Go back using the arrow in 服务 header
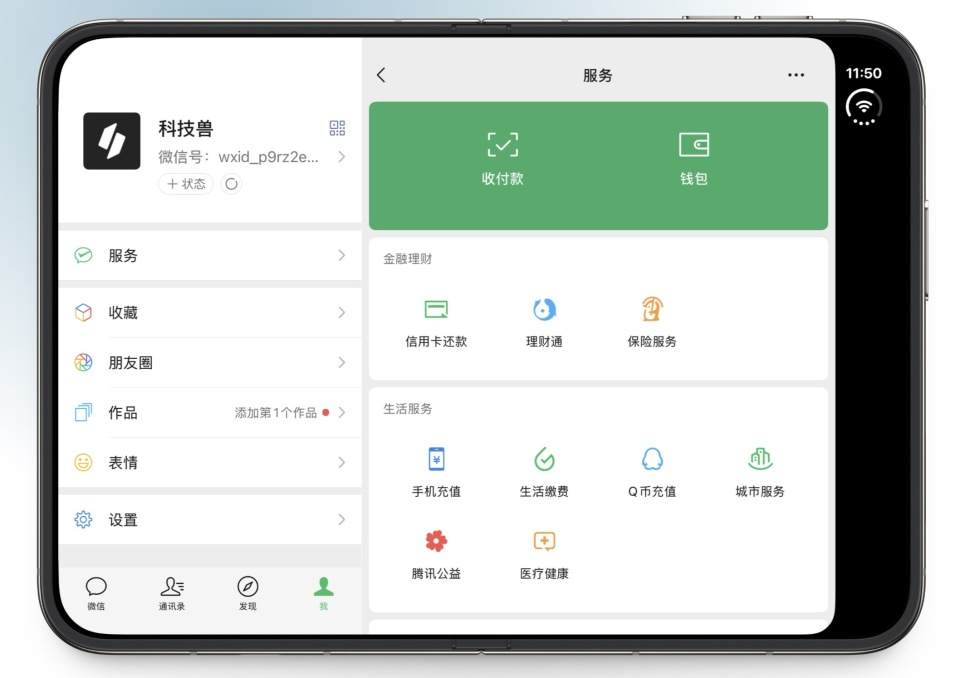 point(381,75)
